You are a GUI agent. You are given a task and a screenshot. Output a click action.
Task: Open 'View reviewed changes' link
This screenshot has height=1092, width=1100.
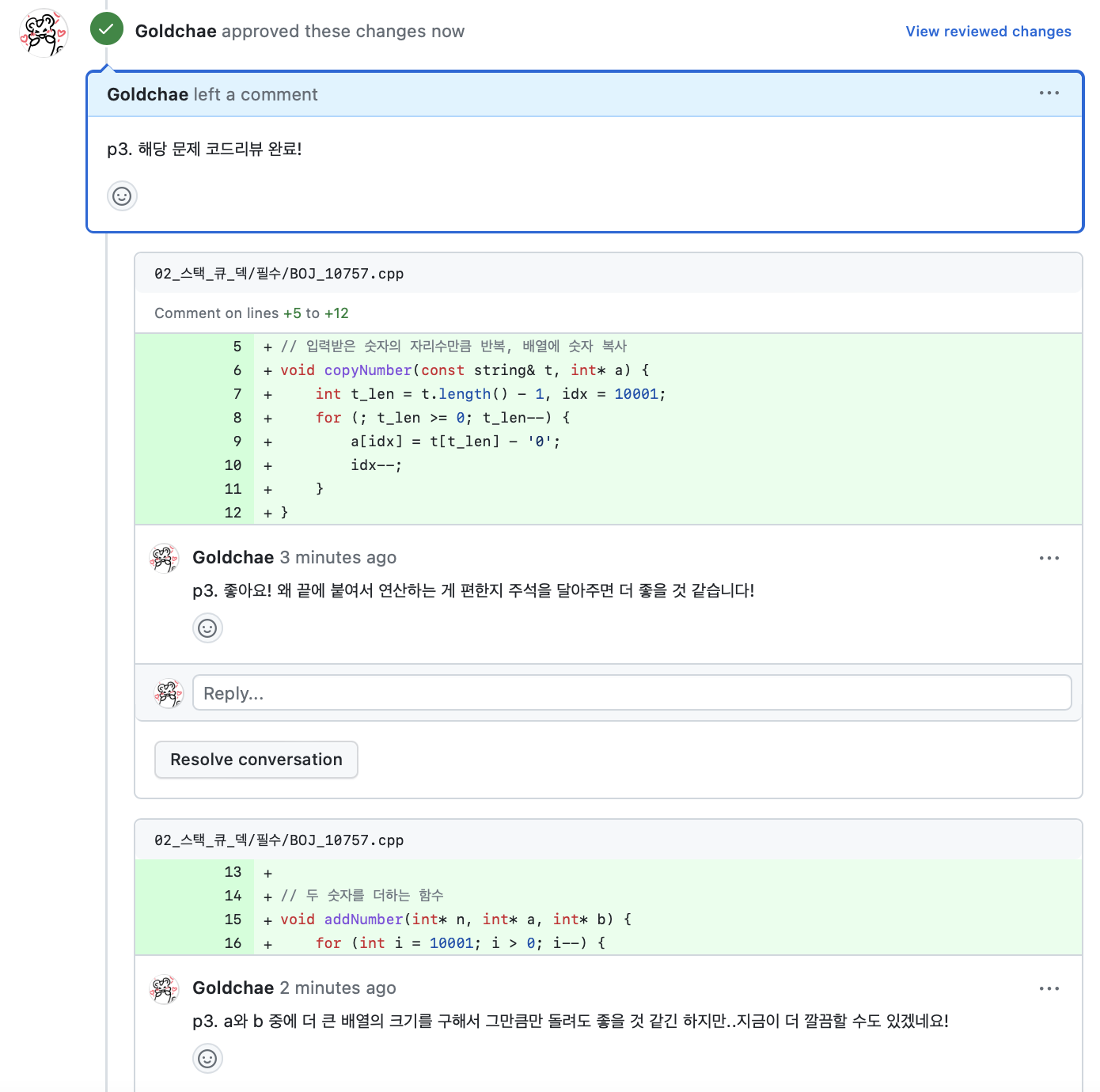click(988, 32)
